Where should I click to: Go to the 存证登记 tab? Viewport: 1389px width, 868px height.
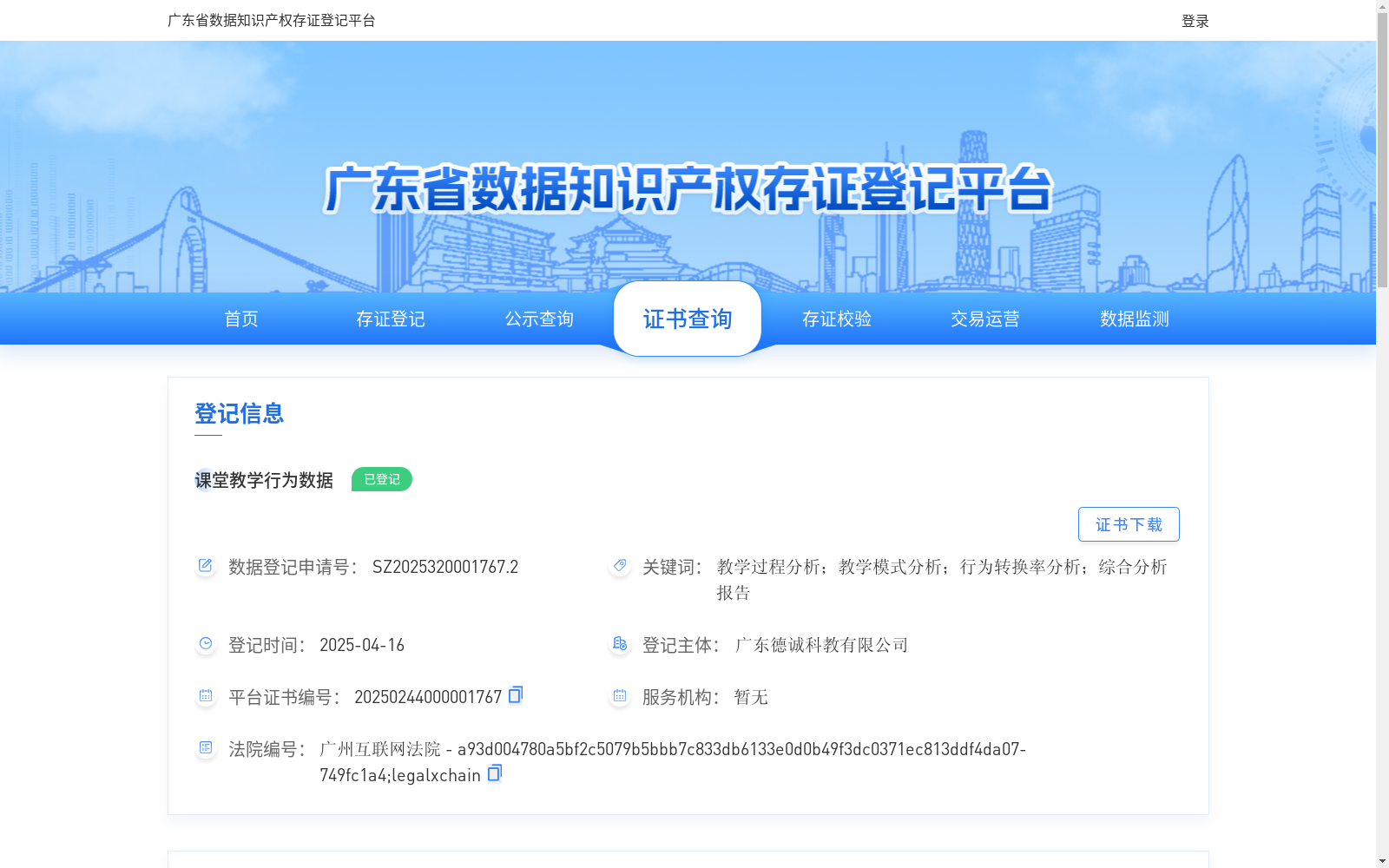point(391,319)
